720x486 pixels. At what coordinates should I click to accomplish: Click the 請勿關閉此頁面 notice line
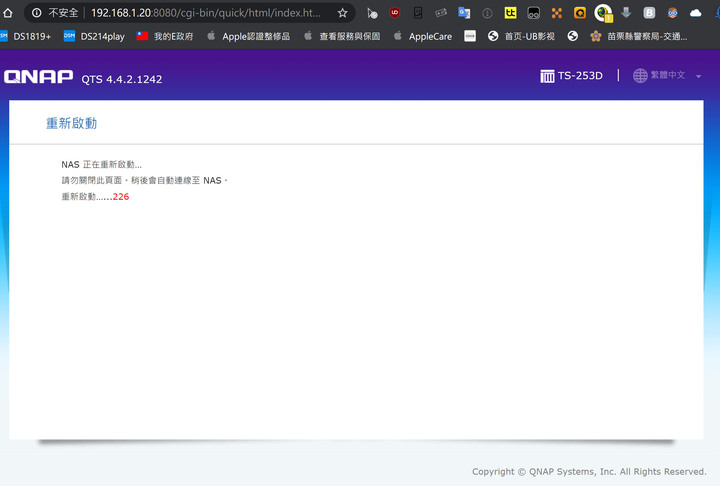(144, 181)
